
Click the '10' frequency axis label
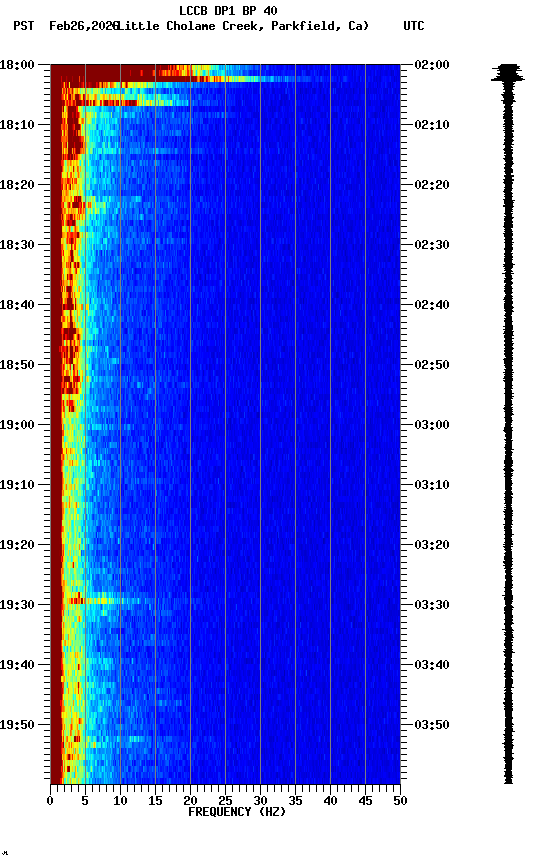(x=120, y=801)
